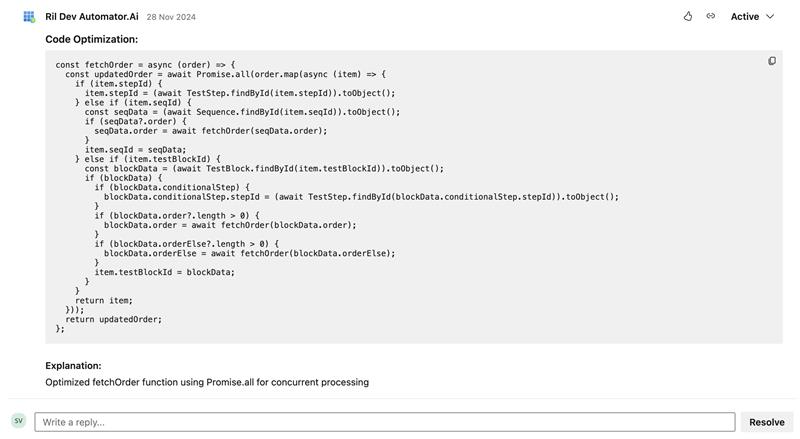
Task: Copy code snippet with clipboard icon
Action: [772, 61]
